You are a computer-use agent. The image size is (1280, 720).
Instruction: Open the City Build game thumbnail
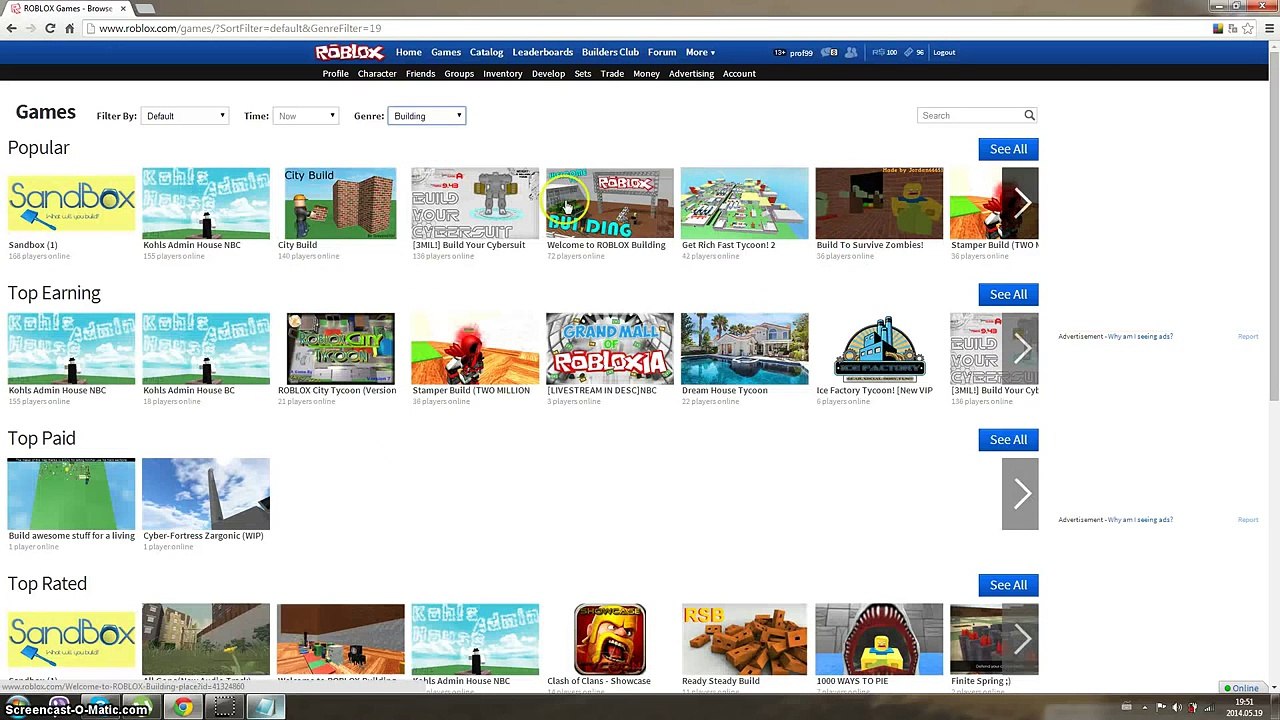(x=340, y=203)
